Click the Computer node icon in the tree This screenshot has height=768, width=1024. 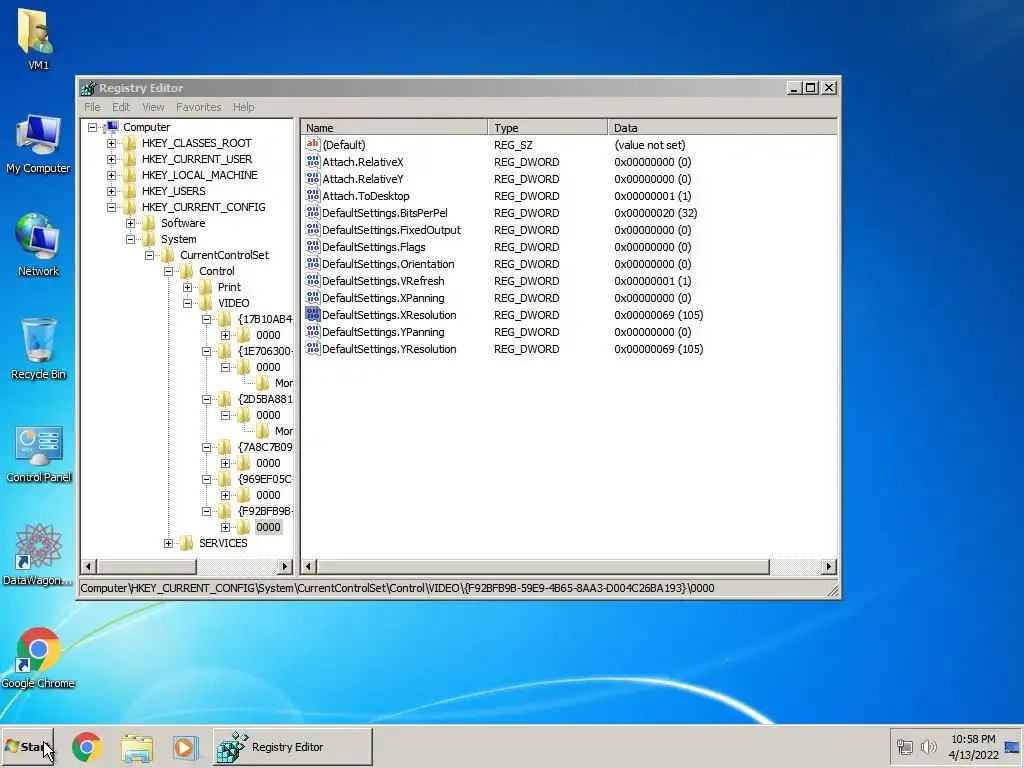[112, 127]
